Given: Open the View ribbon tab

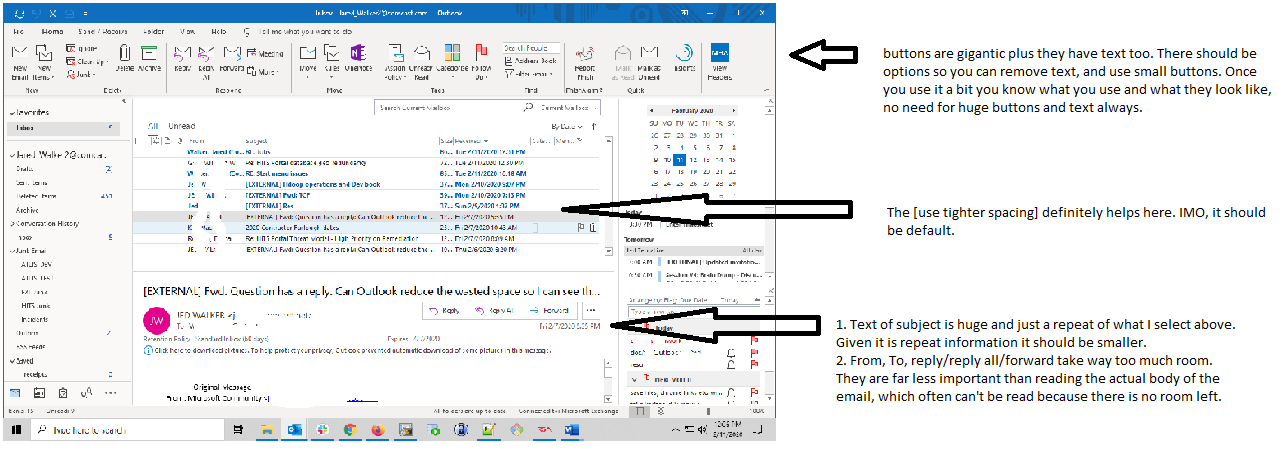Looking at the screenshot, I should click(187, 30).
